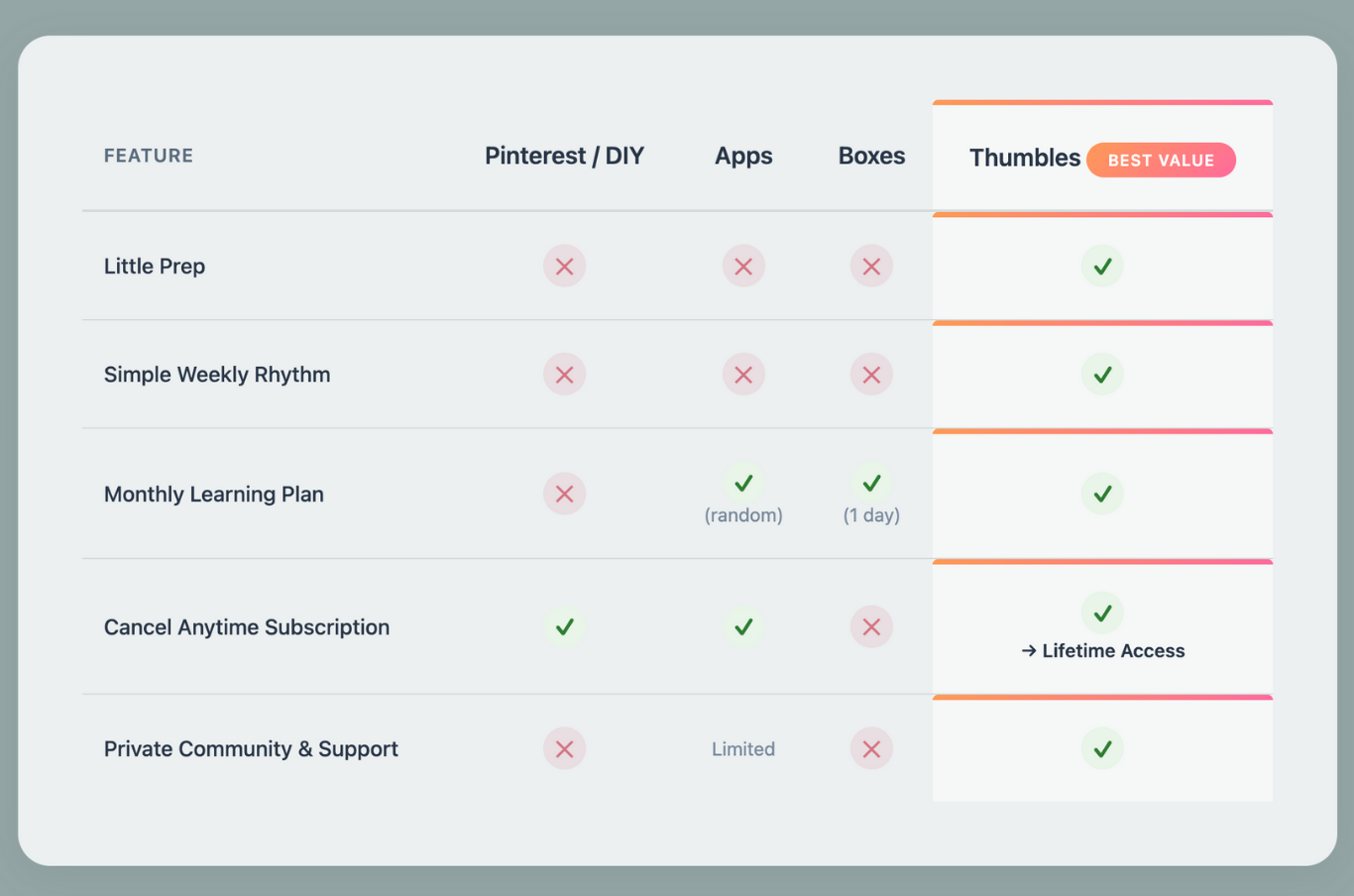Click Boxes red X for Private Community & Support
1354x896 pixels.
click(x=871, y=749)
